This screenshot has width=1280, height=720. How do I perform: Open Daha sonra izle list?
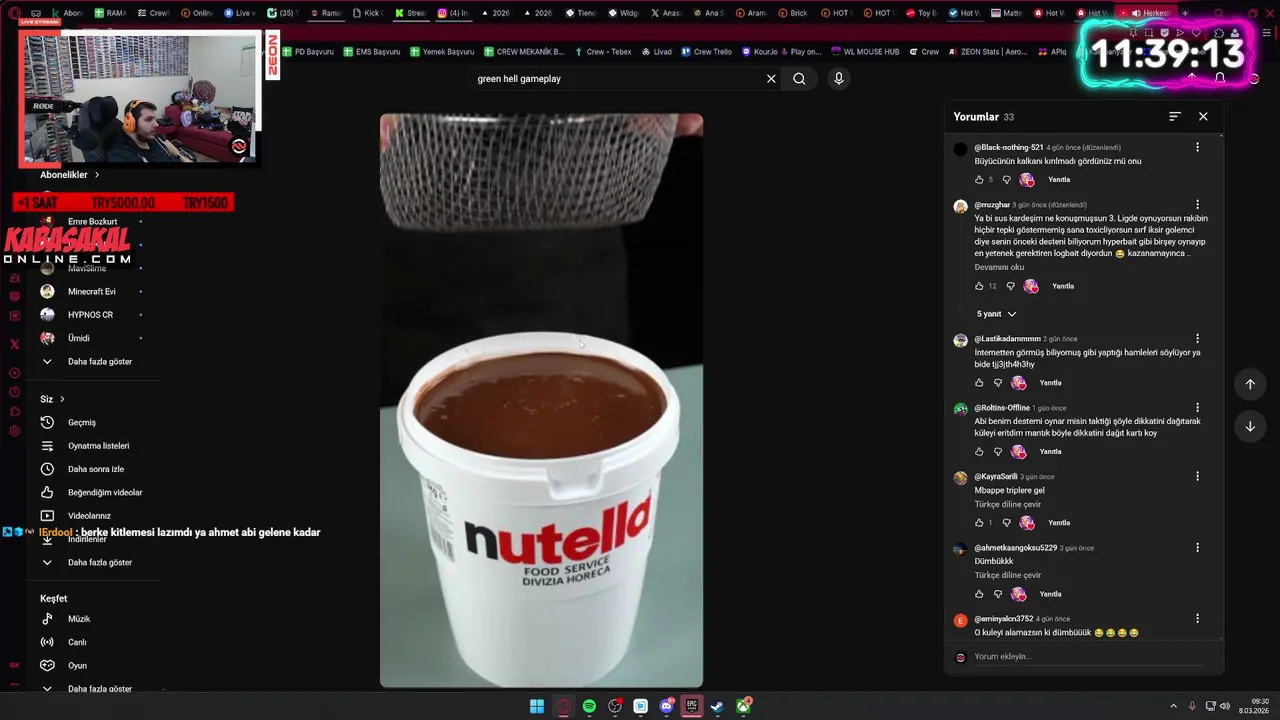(x=95, y=469)
